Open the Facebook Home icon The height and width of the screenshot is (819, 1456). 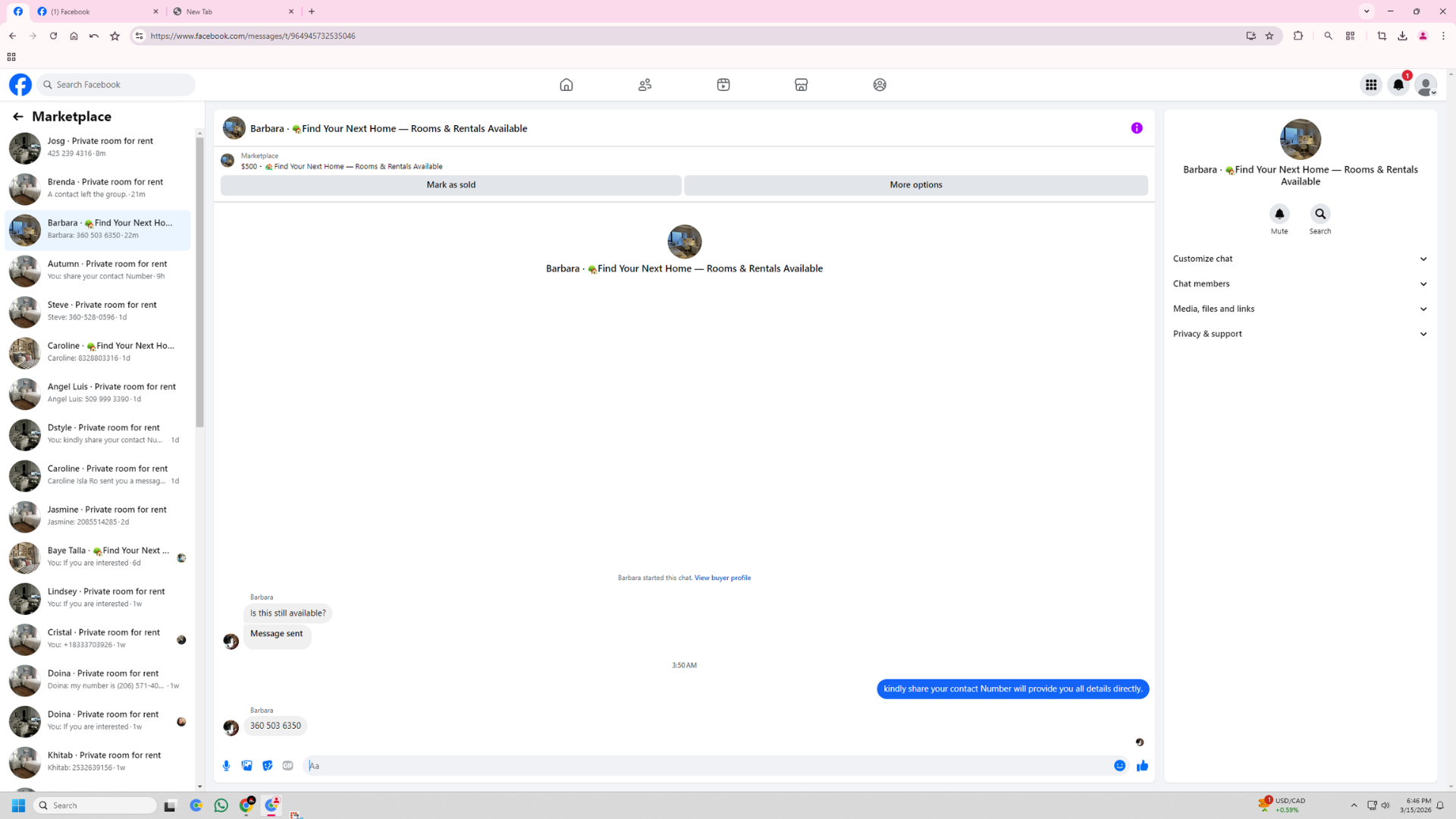click(566, 85)
